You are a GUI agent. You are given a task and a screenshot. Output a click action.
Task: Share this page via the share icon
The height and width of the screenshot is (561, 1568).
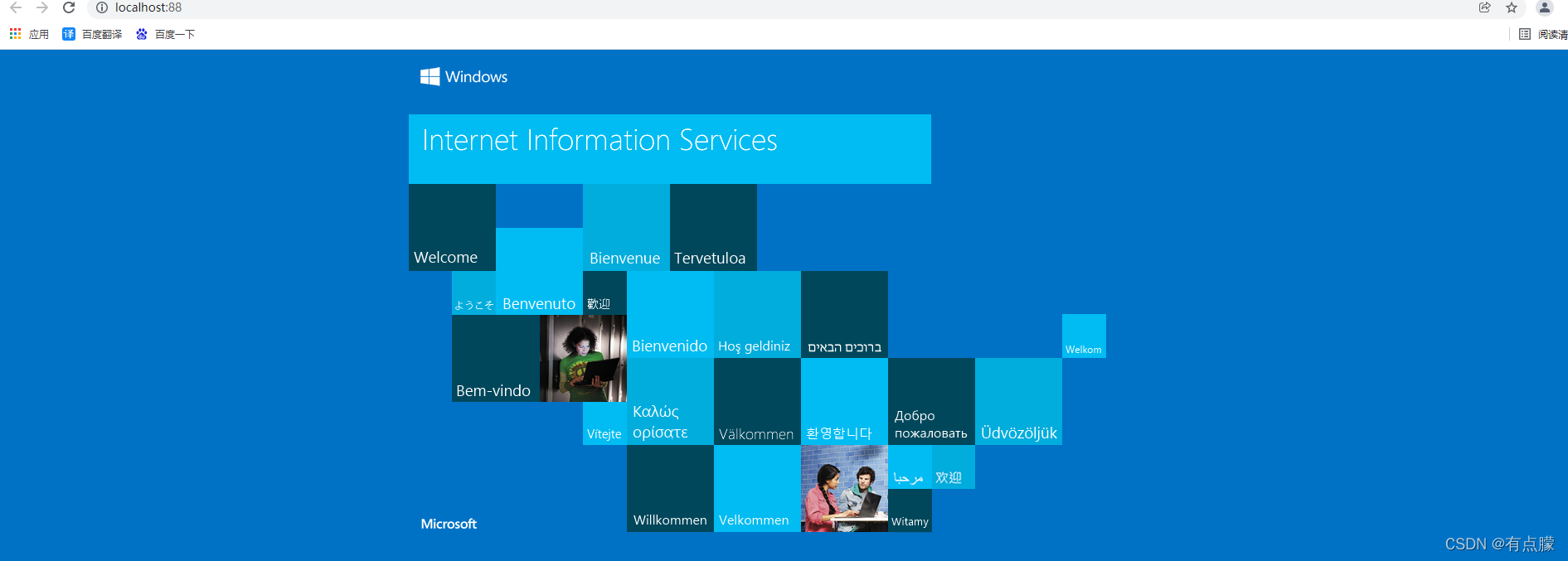(x=1484, y=7)
